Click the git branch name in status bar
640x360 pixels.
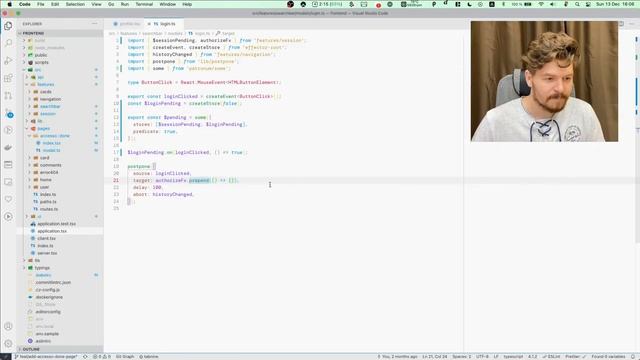click(46, 357)
